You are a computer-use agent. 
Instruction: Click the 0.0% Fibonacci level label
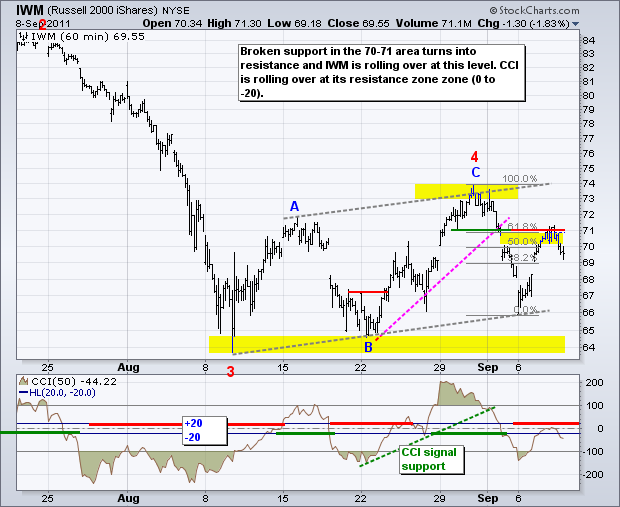pos(525,309)
